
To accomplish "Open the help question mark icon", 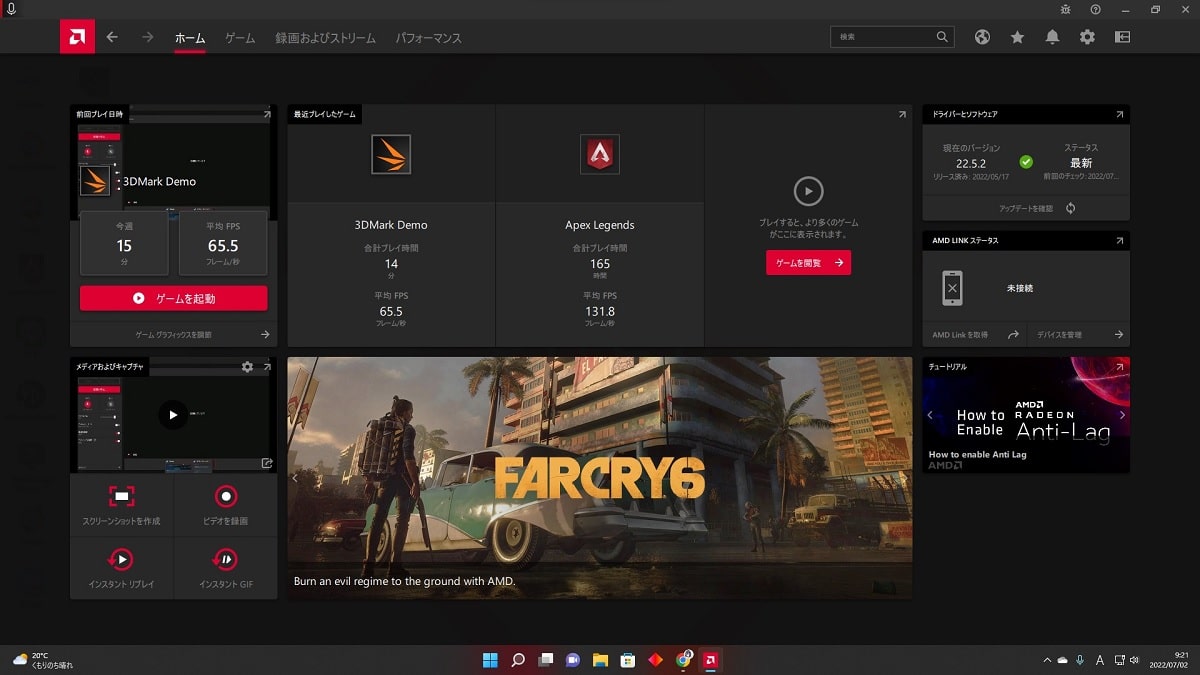I will click(1095, 9).
